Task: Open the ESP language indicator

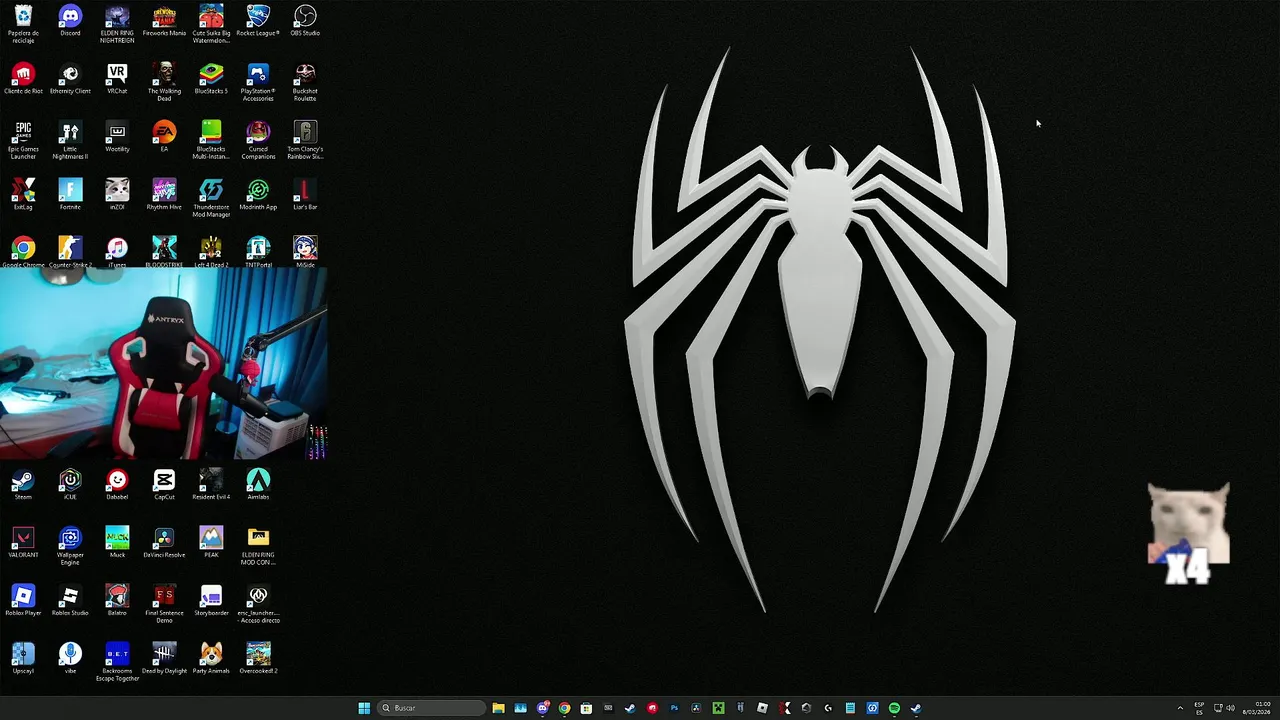Action: 1199,708
